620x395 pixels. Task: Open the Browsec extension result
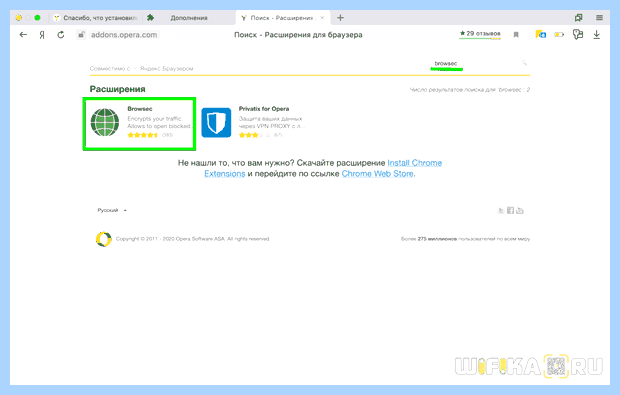[139, 124]
